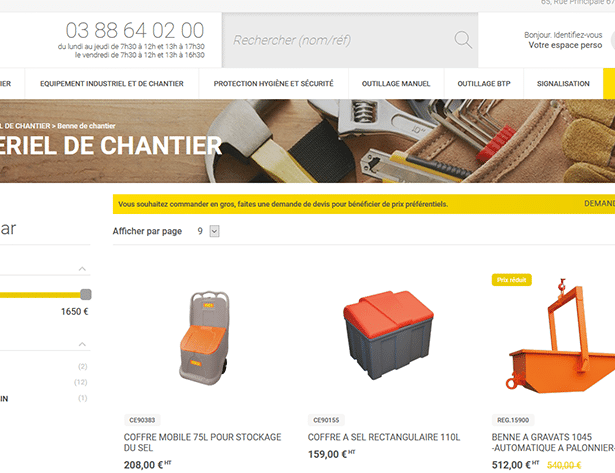Open the Afficher par page dropdown
Screen dimensions: 615x473
point(214,231)
